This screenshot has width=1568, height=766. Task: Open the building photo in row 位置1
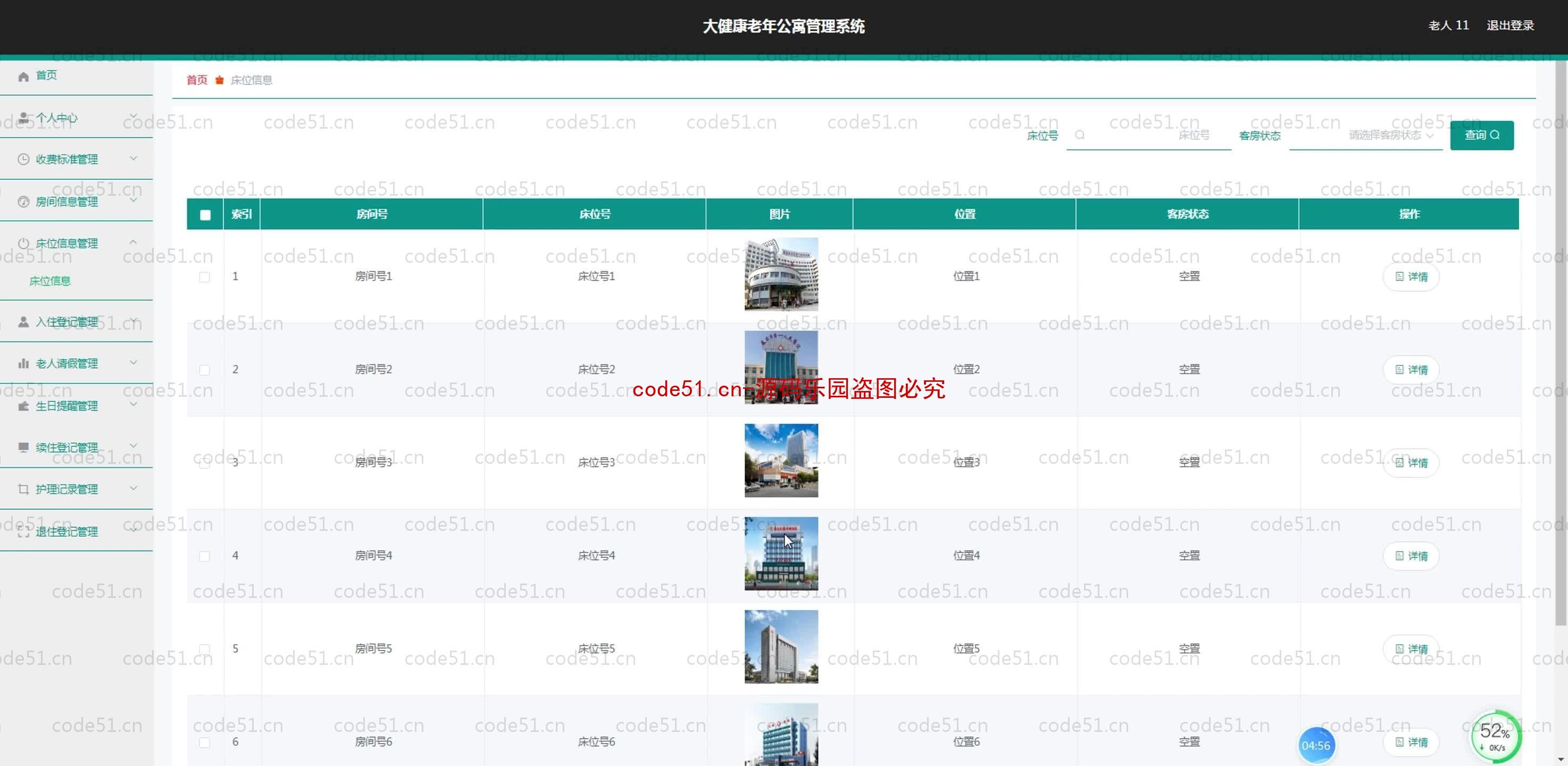(x=781, y=274)
